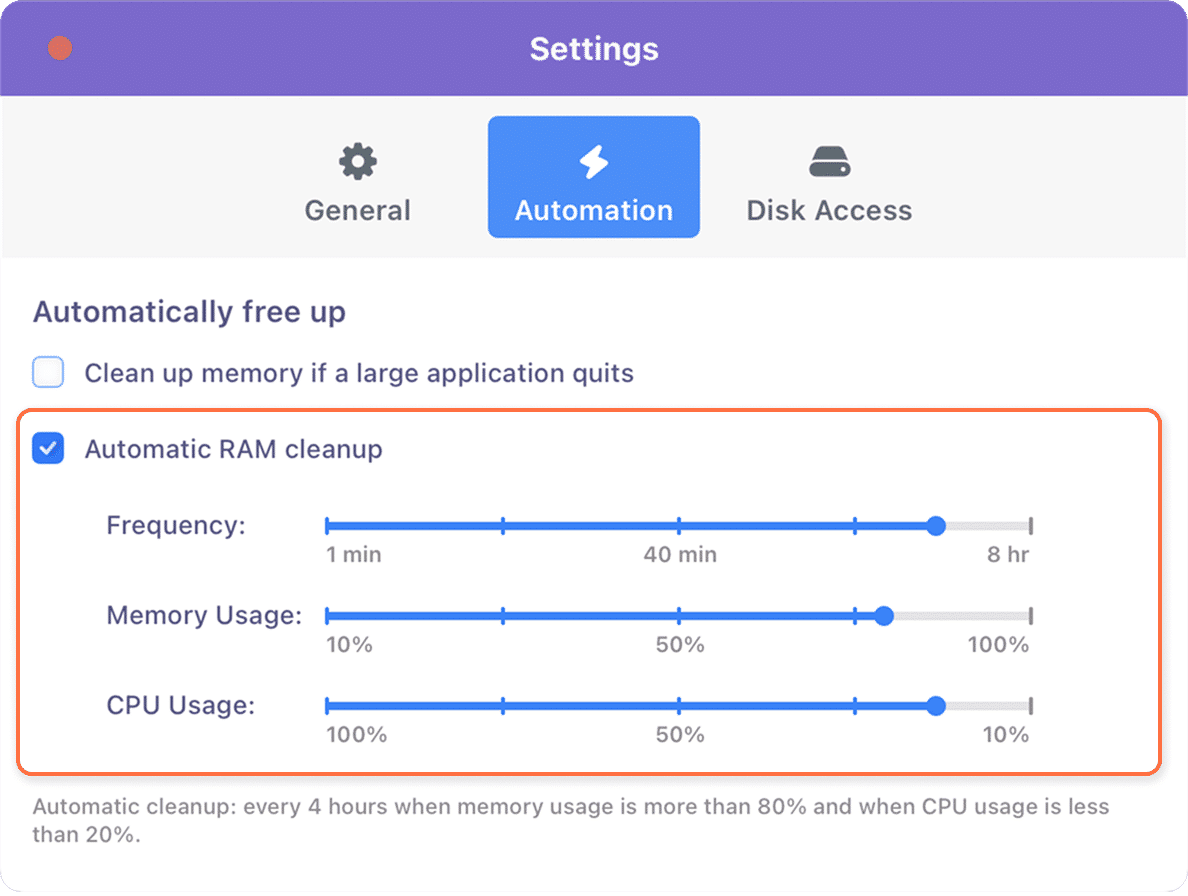
Task: Click the 'Settings' window title
Action: pos(594,49)
